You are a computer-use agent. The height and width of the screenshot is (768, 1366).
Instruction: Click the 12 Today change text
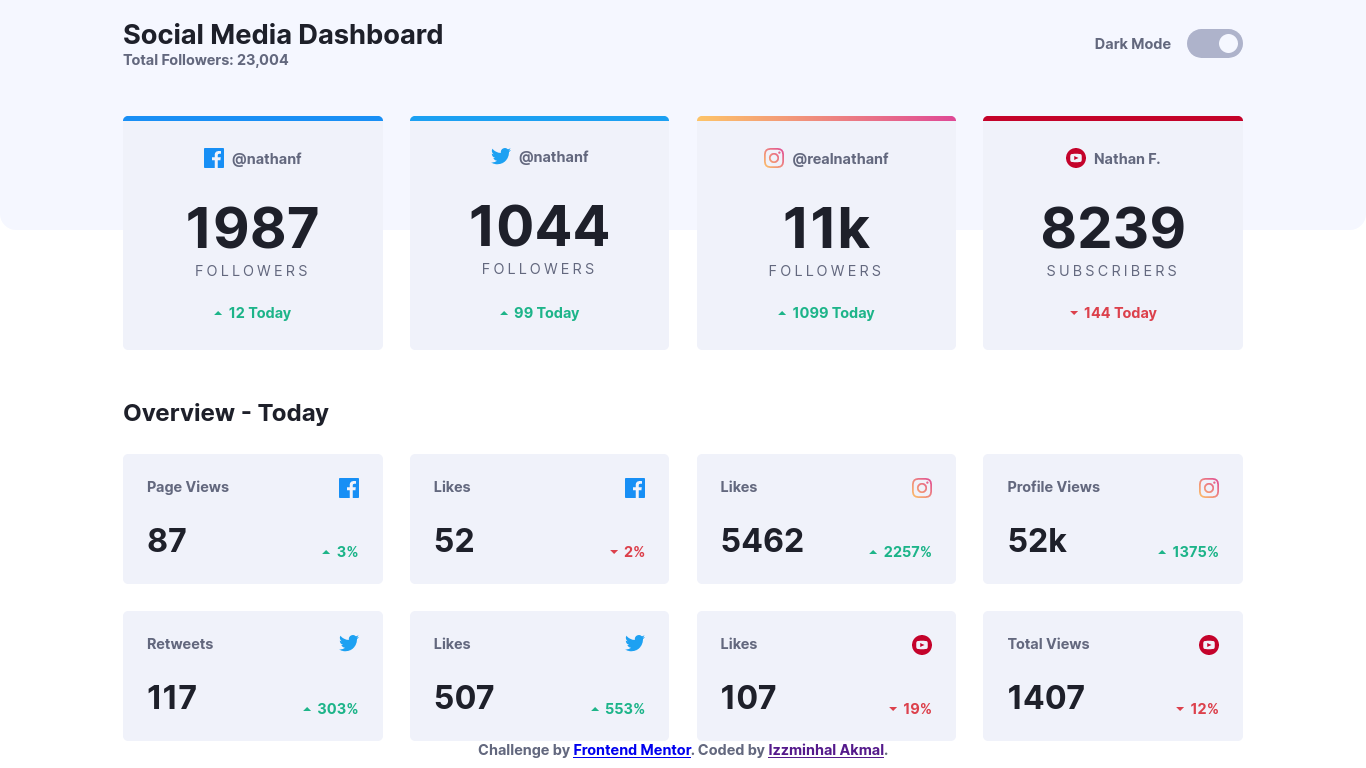[260, 313]
